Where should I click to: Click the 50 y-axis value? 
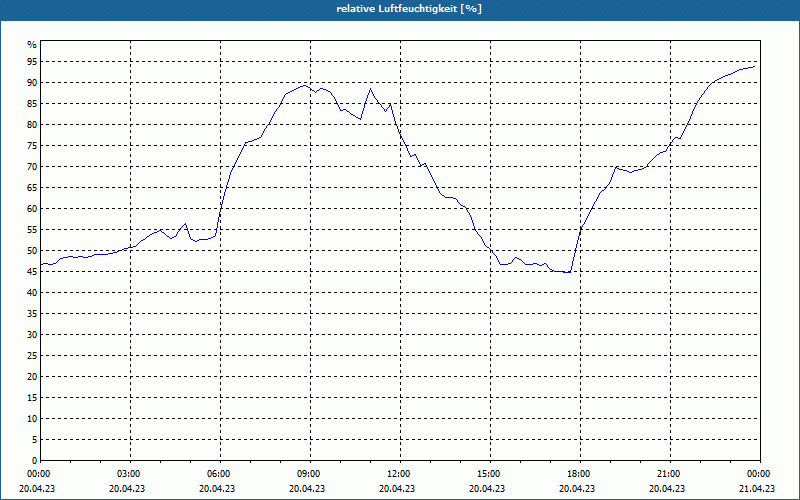coord(32,251)
